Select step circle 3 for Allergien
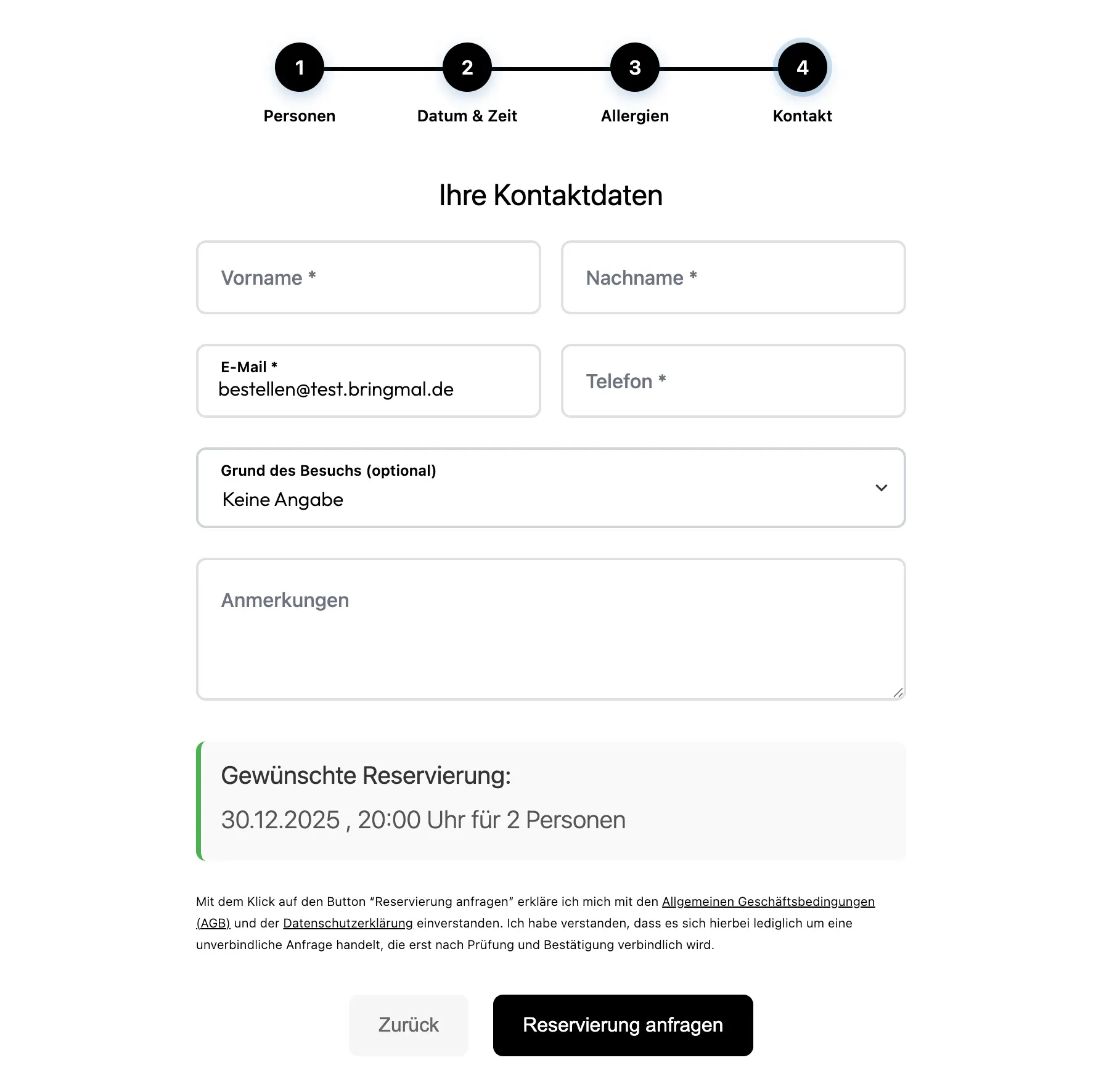 [634, 68]
